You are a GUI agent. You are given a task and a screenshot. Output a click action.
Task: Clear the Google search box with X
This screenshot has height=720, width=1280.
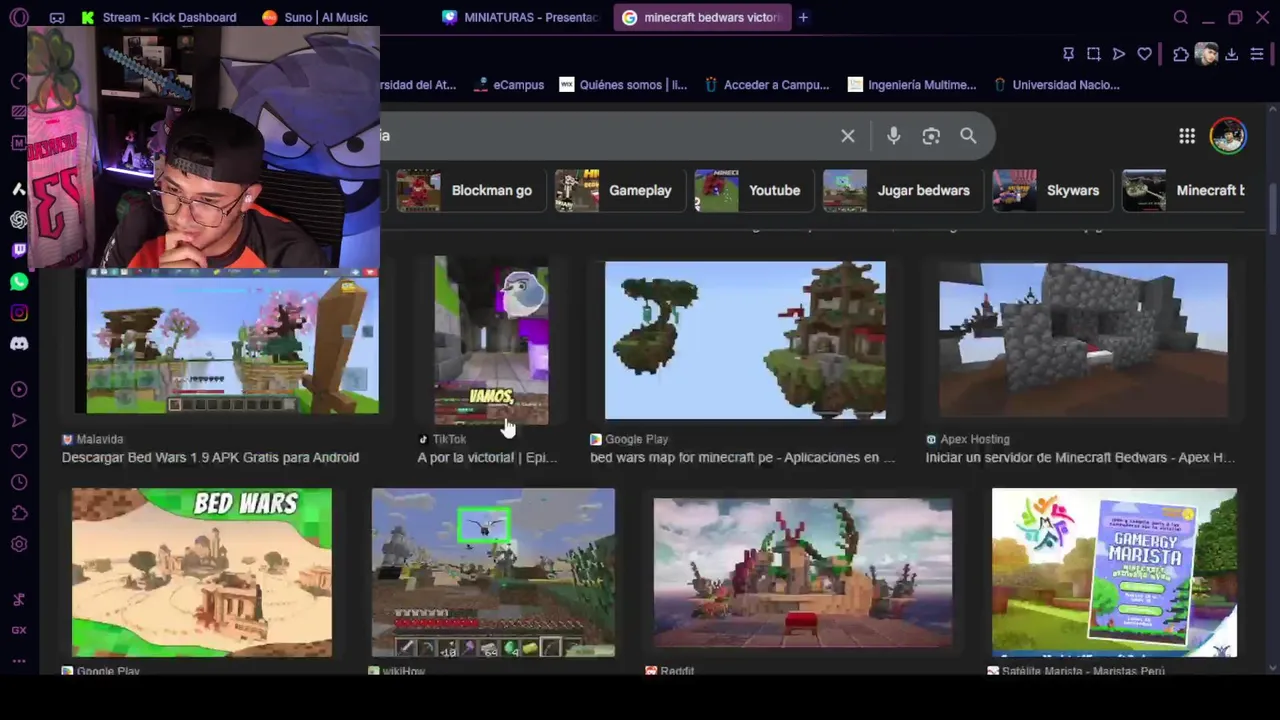pyautogui.click(x=848, y=136)
